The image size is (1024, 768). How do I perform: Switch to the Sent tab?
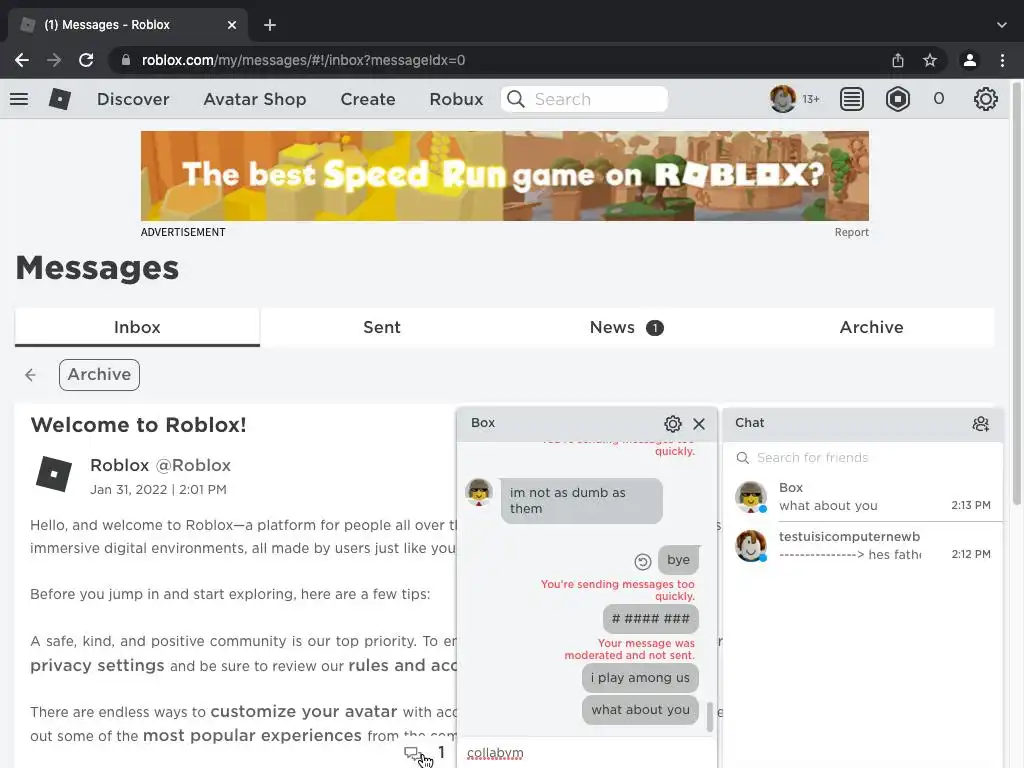click(x=382, y=327)
